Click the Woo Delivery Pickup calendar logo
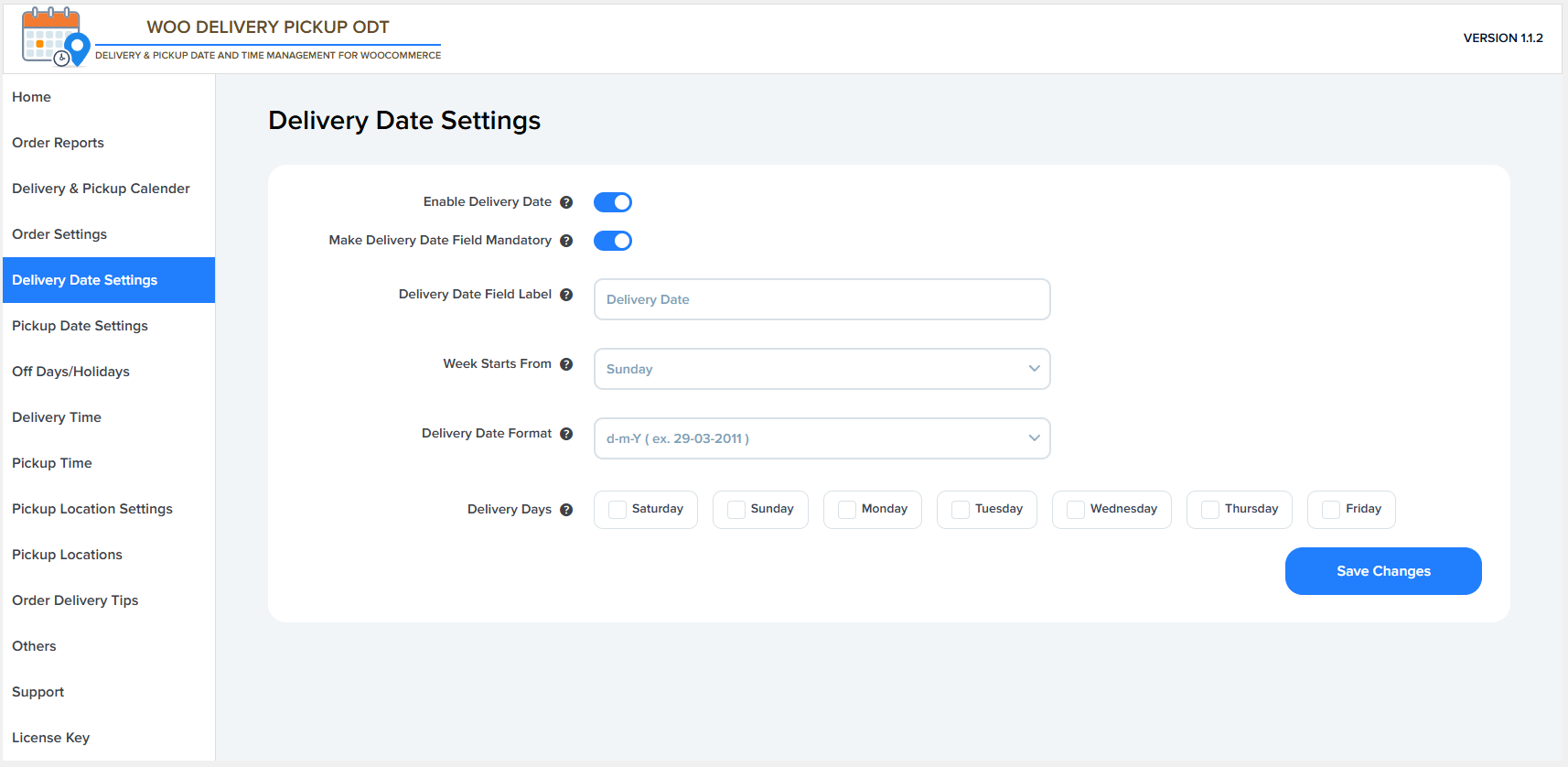The width and height of the screenshot is (1568, 767). 55,38
